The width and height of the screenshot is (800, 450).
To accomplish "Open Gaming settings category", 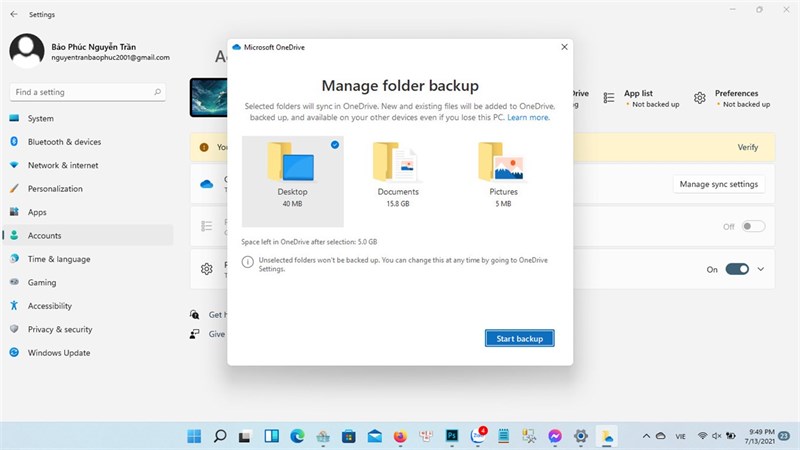I will 88,283.
